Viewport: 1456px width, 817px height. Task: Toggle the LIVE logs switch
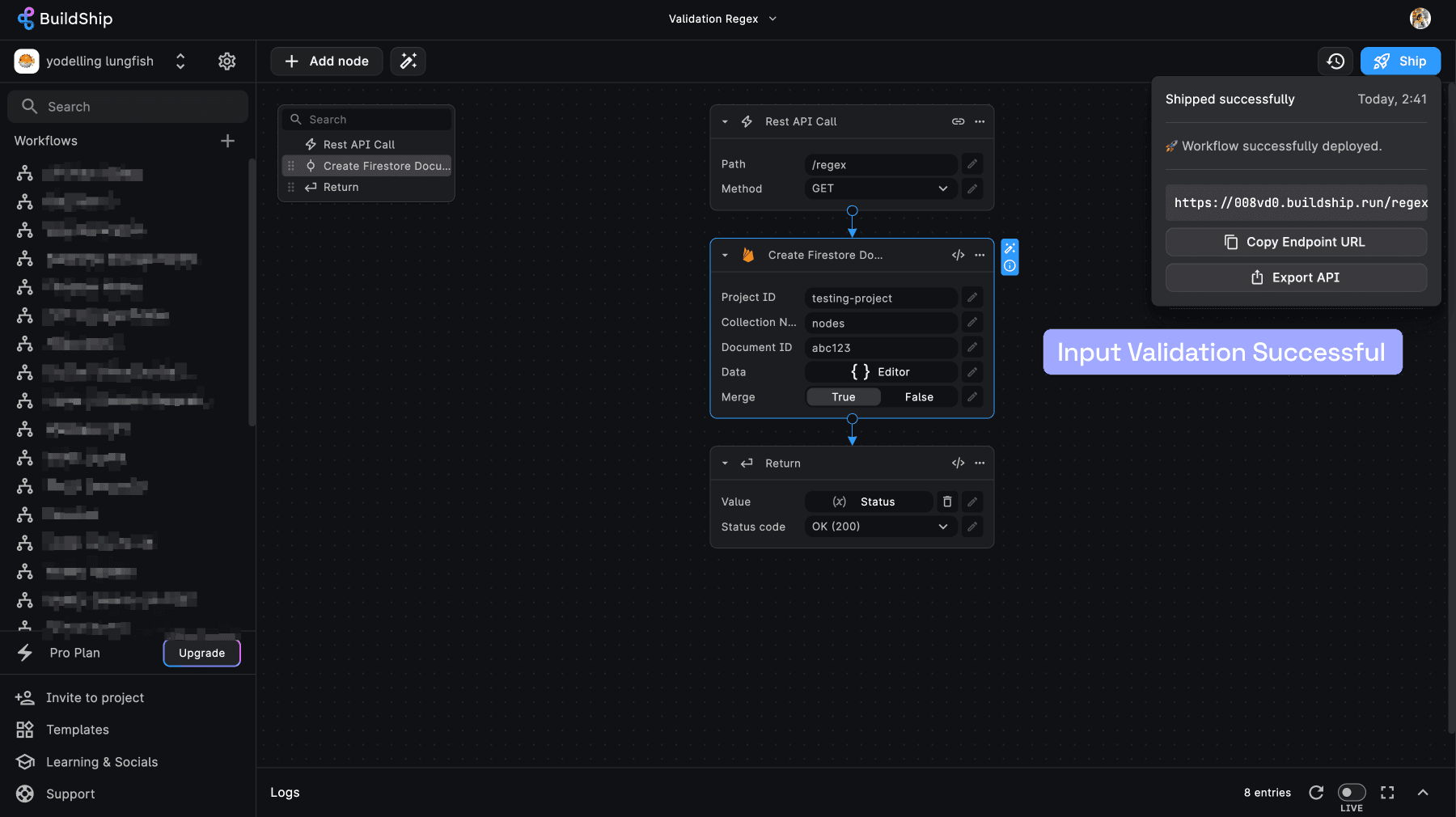1351,793
